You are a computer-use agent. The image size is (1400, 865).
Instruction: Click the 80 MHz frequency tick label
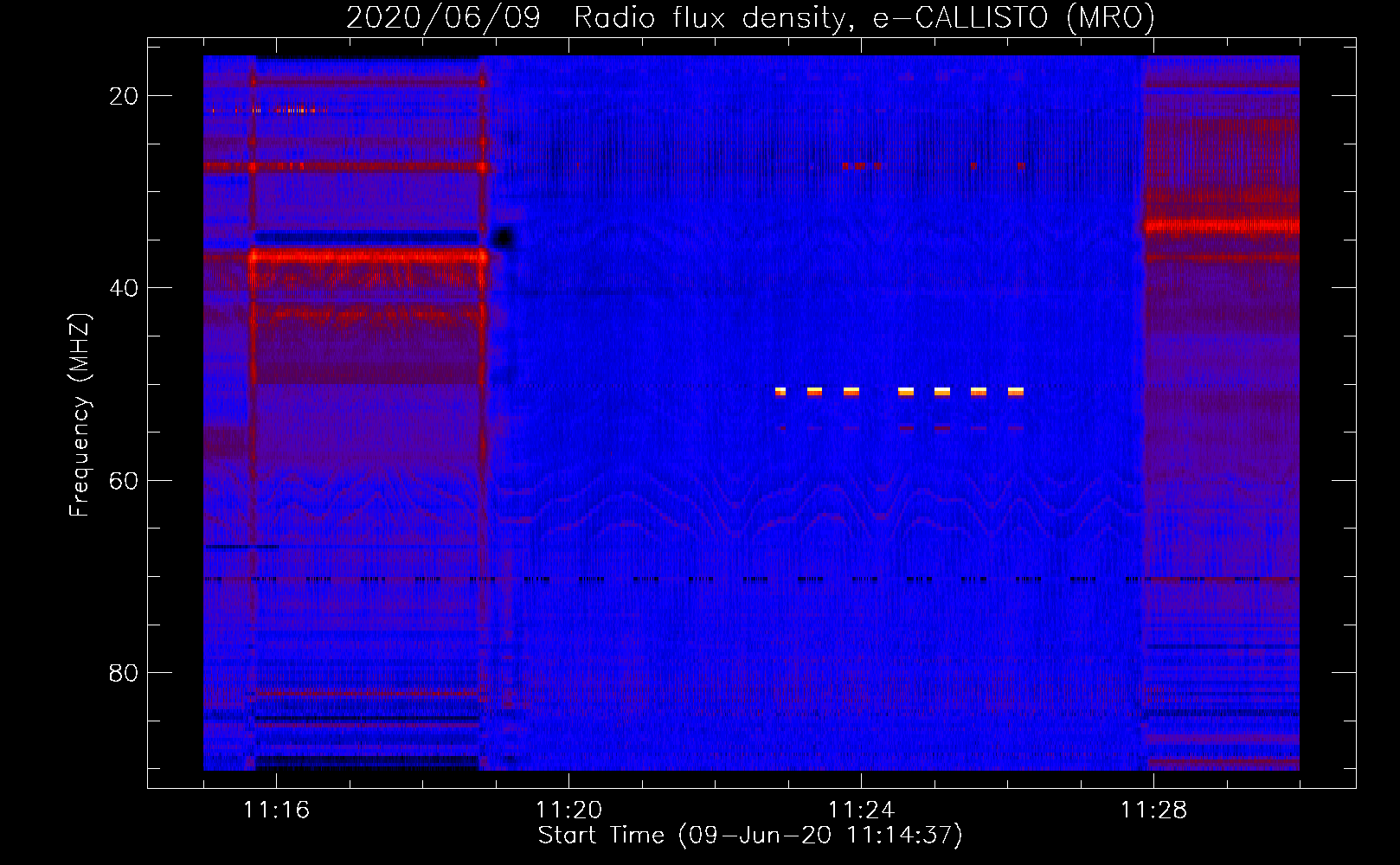coord(124,672)
